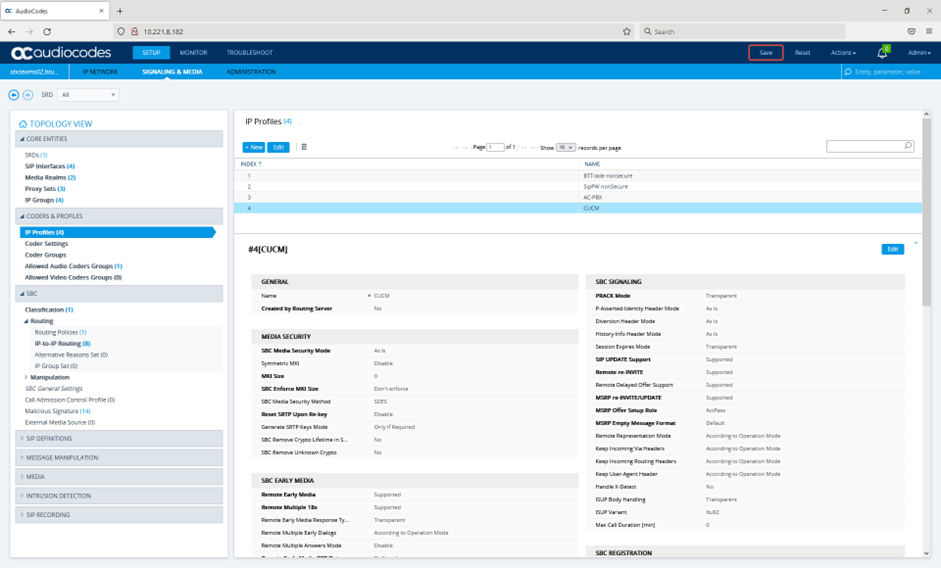This screenshot has width=941, height=568.
Task: Open the IP Groups (4) link
Action: pos(44,200)
